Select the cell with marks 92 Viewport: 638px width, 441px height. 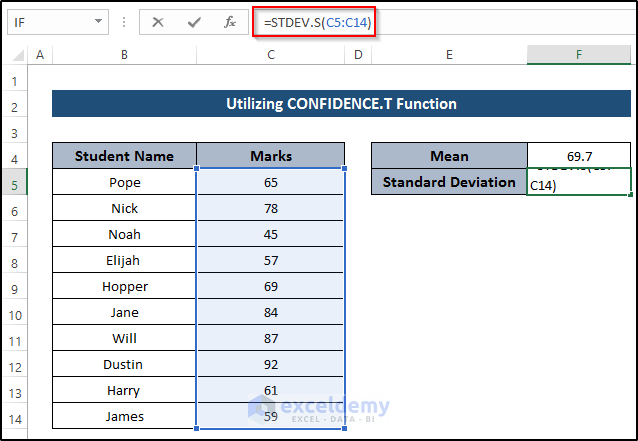tap(271, 364)
